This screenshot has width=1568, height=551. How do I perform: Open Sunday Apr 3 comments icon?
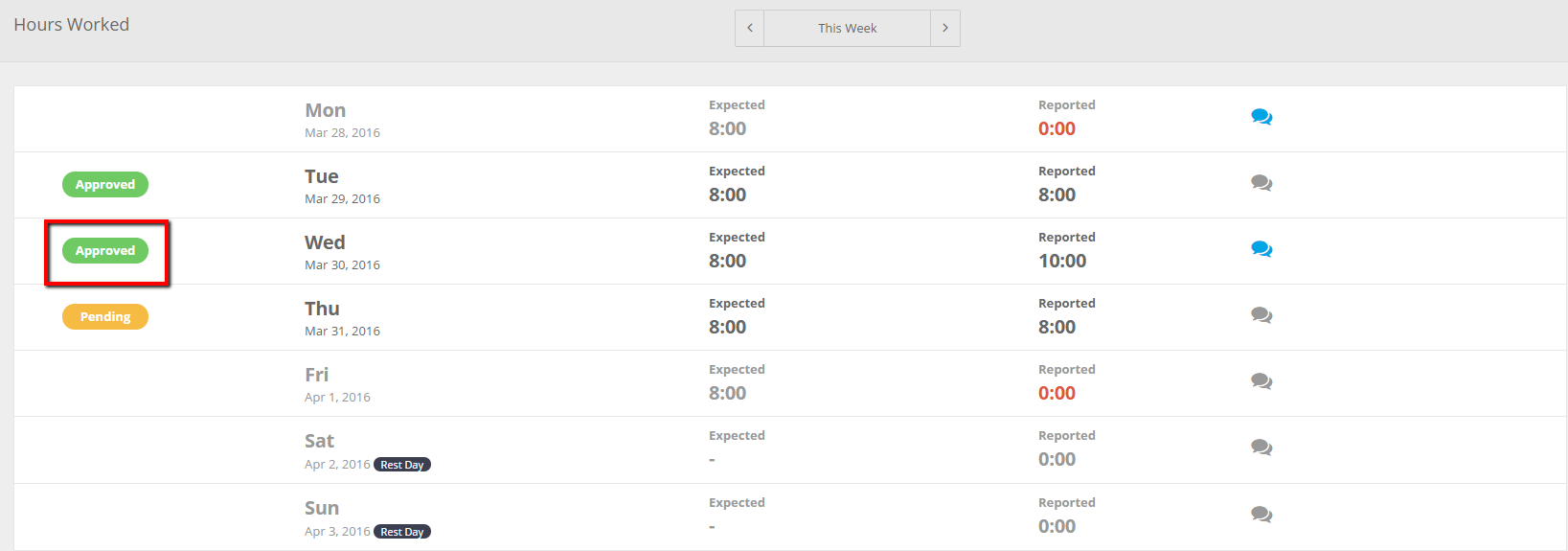click(x=1261, y=515)
